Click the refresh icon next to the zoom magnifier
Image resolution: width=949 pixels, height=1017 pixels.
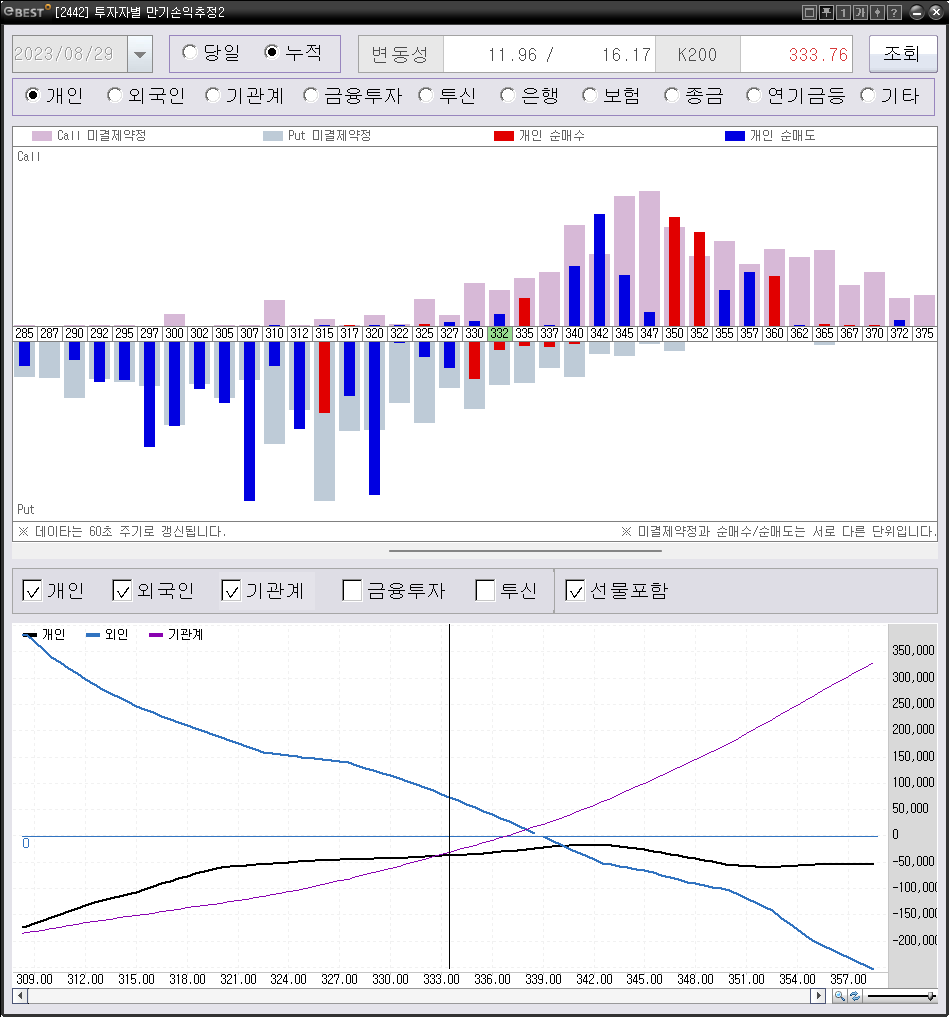855,996
